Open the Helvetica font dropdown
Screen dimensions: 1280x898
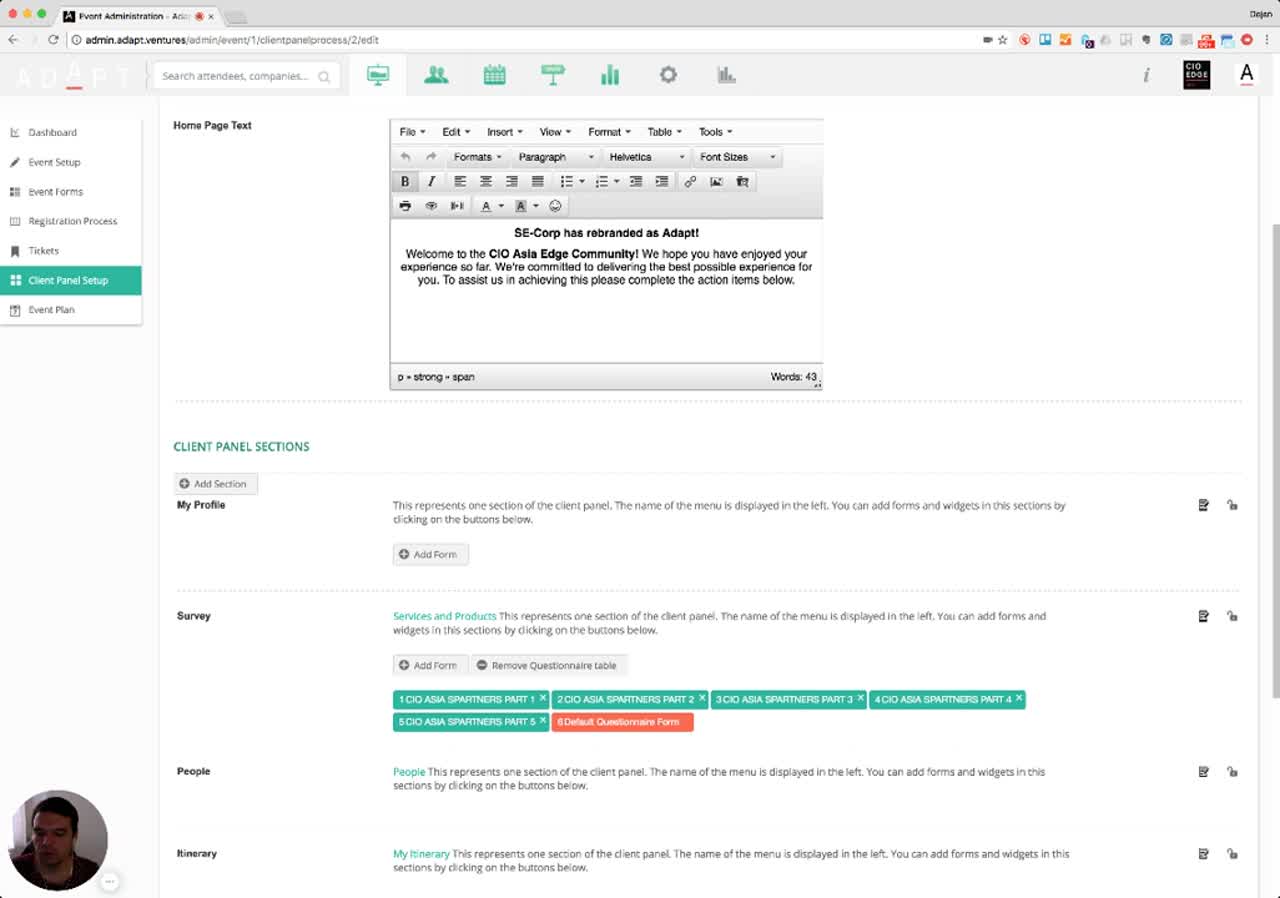tap(647, 157)
